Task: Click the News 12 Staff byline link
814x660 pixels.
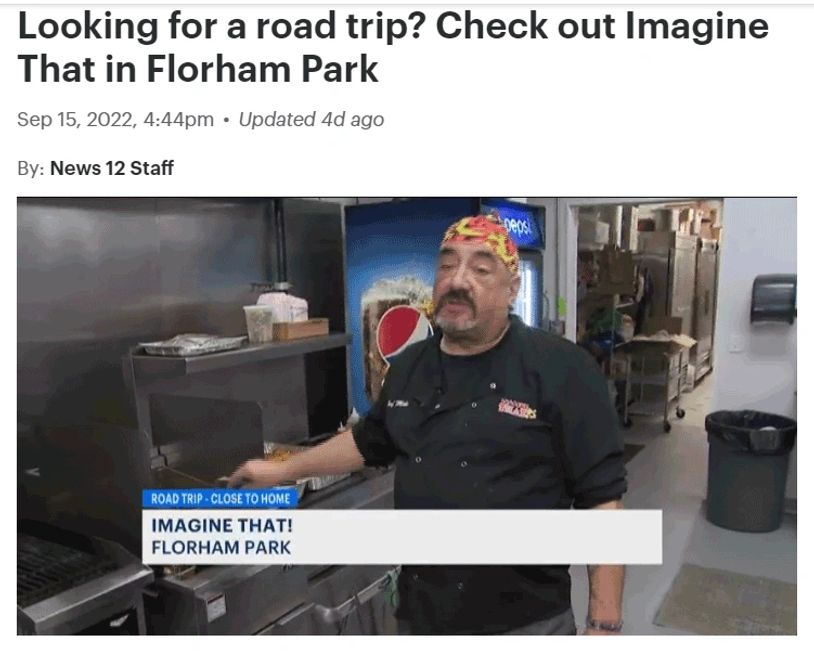Action: click(112, 168)
